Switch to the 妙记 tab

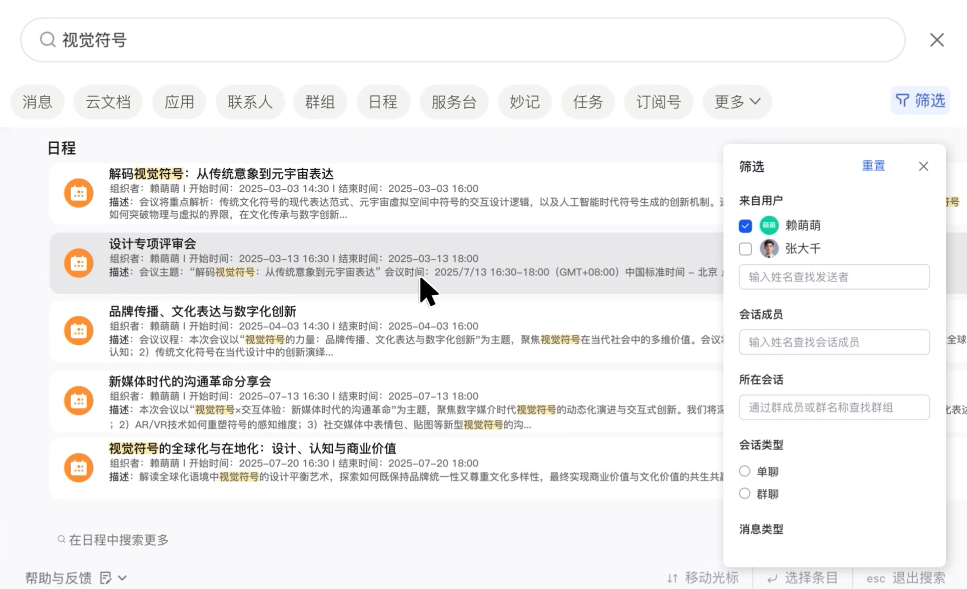(525, 102)
